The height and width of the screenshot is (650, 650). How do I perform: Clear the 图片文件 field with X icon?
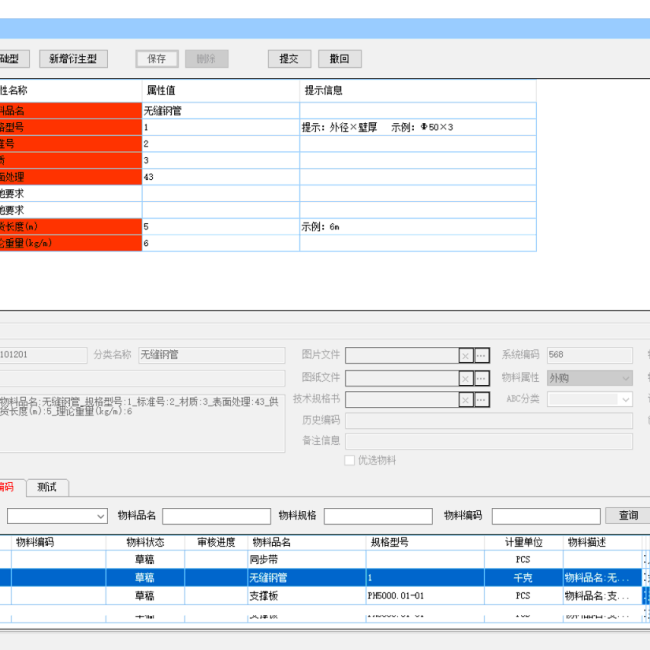[466, 355]
